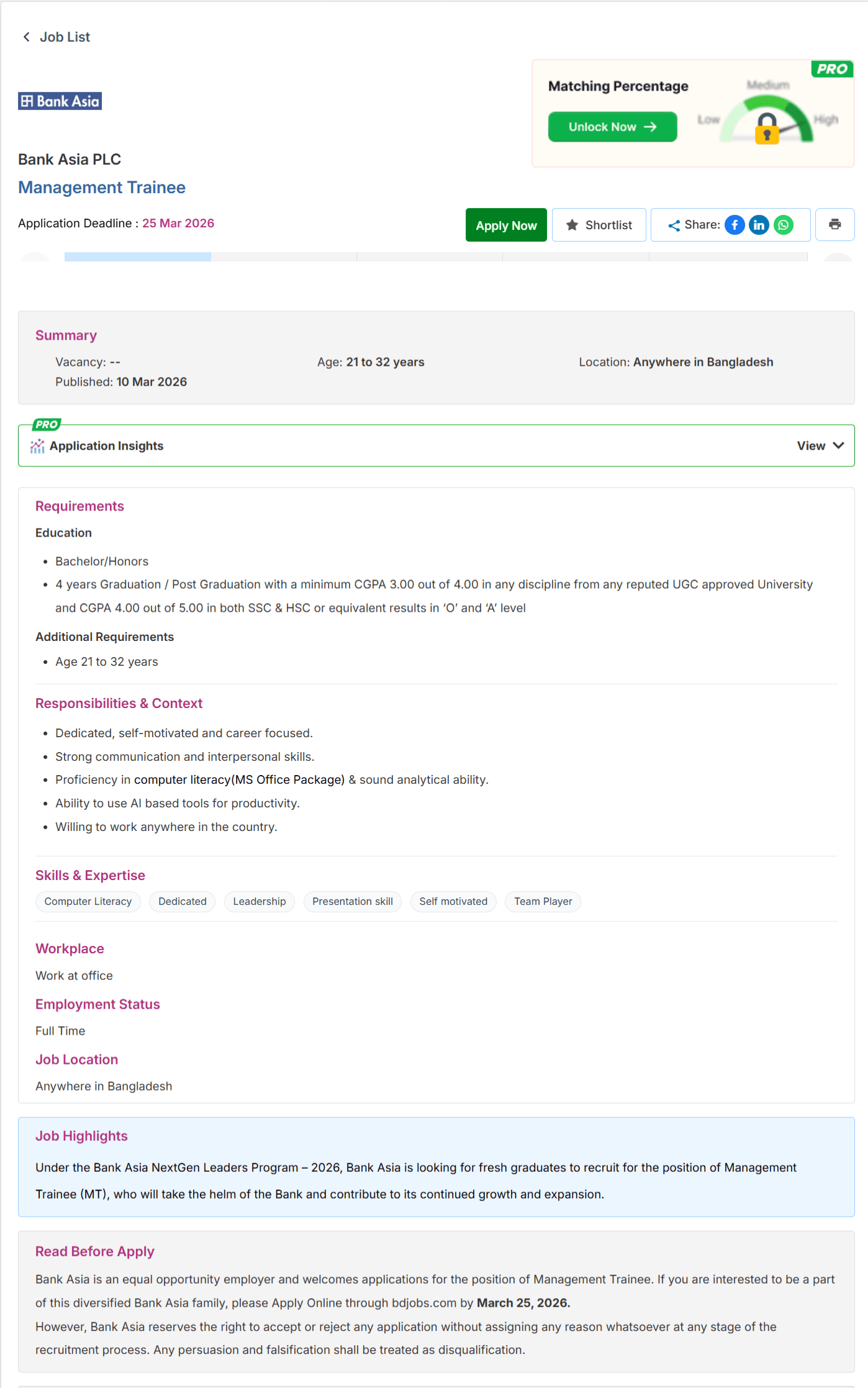Share job on Facebook
The height and width of the screenshot is (1388, 868).
tap(735, 225)
